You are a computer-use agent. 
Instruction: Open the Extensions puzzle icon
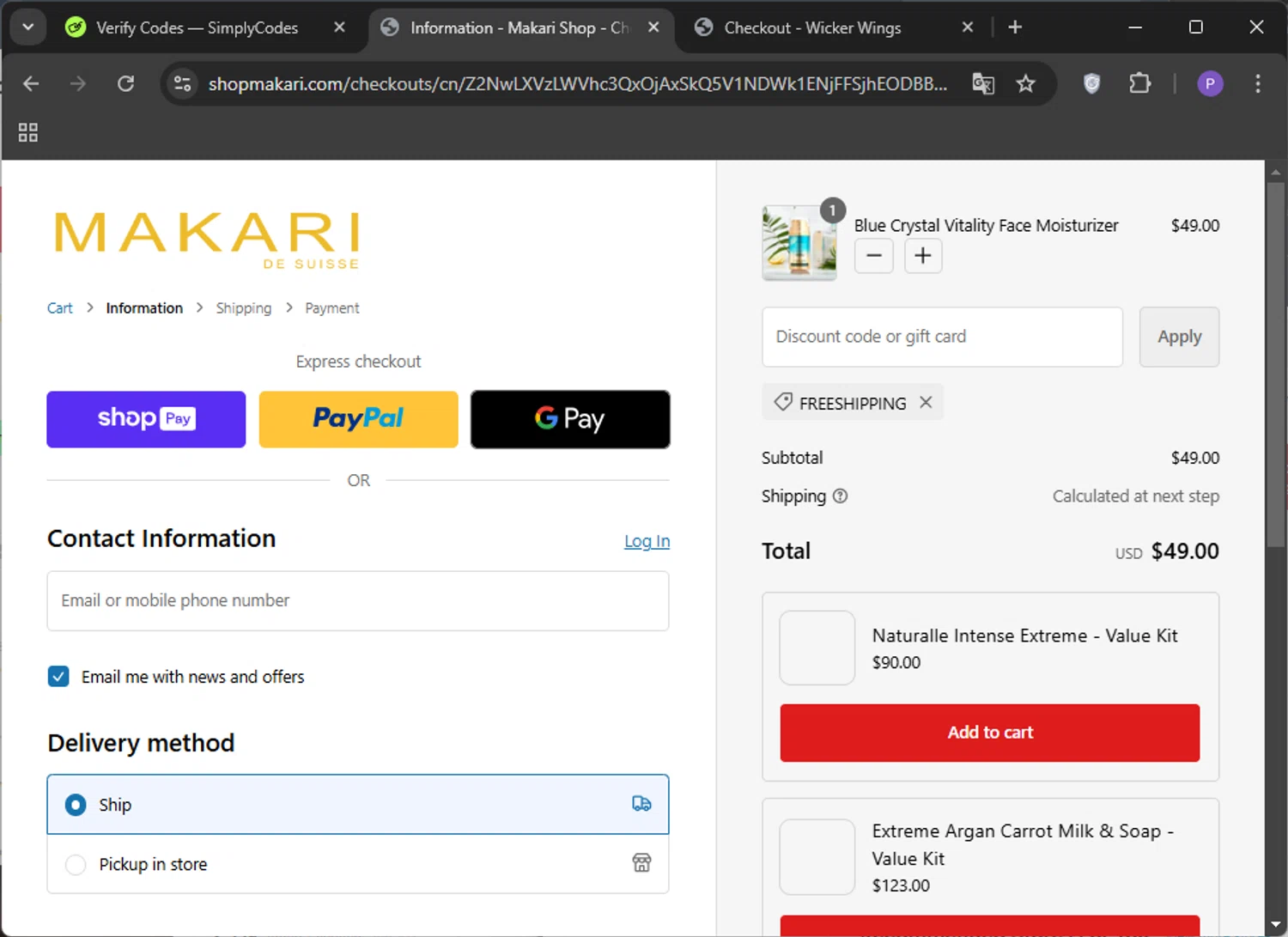(x=1139, y=83)
